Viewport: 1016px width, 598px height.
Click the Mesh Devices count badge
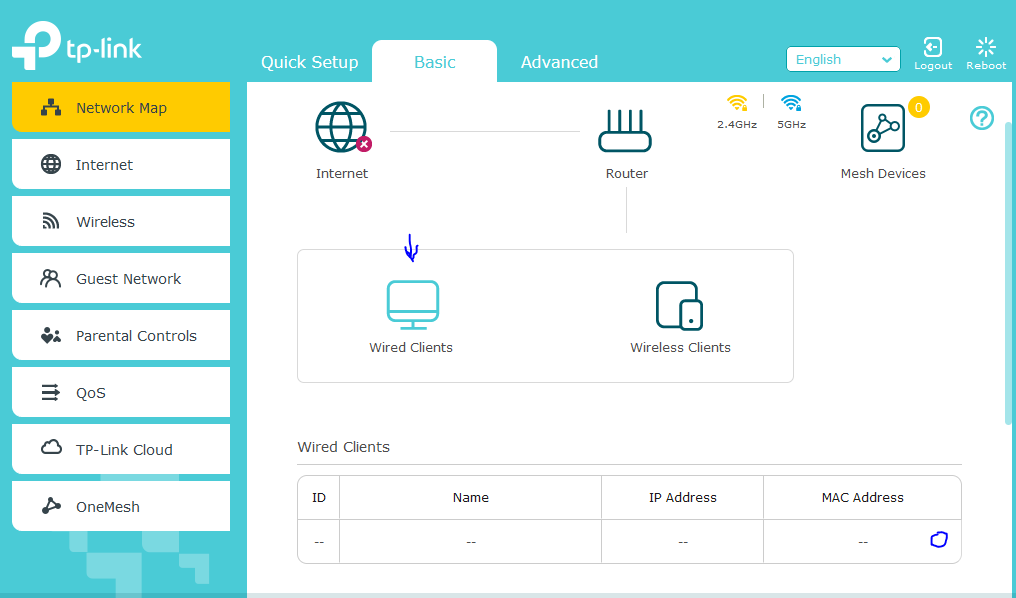pyautogui.click(x=919, y=106)
